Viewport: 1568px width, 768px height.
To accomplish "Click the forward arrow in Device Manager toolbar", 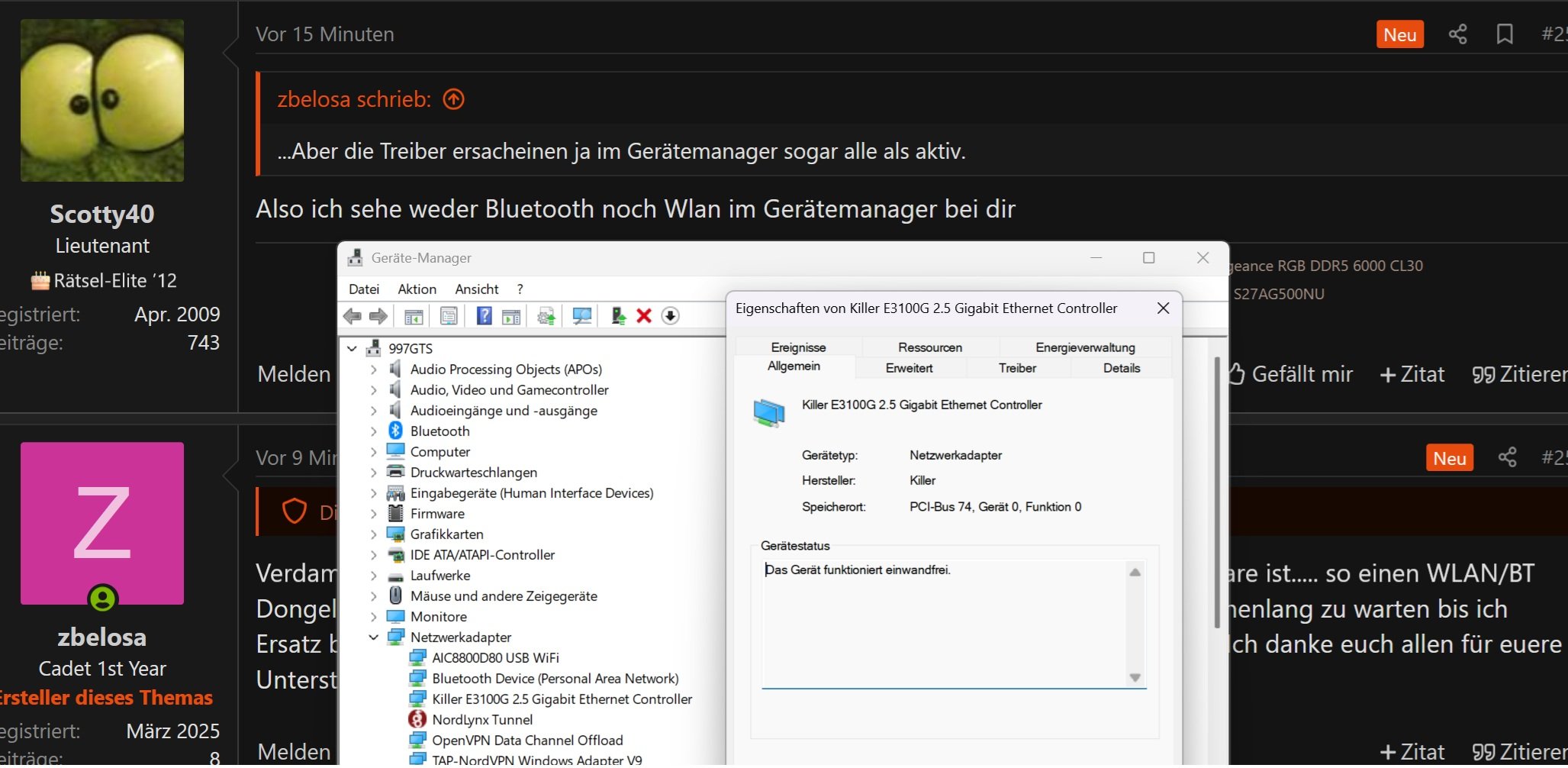I will [x=378, y=316].
